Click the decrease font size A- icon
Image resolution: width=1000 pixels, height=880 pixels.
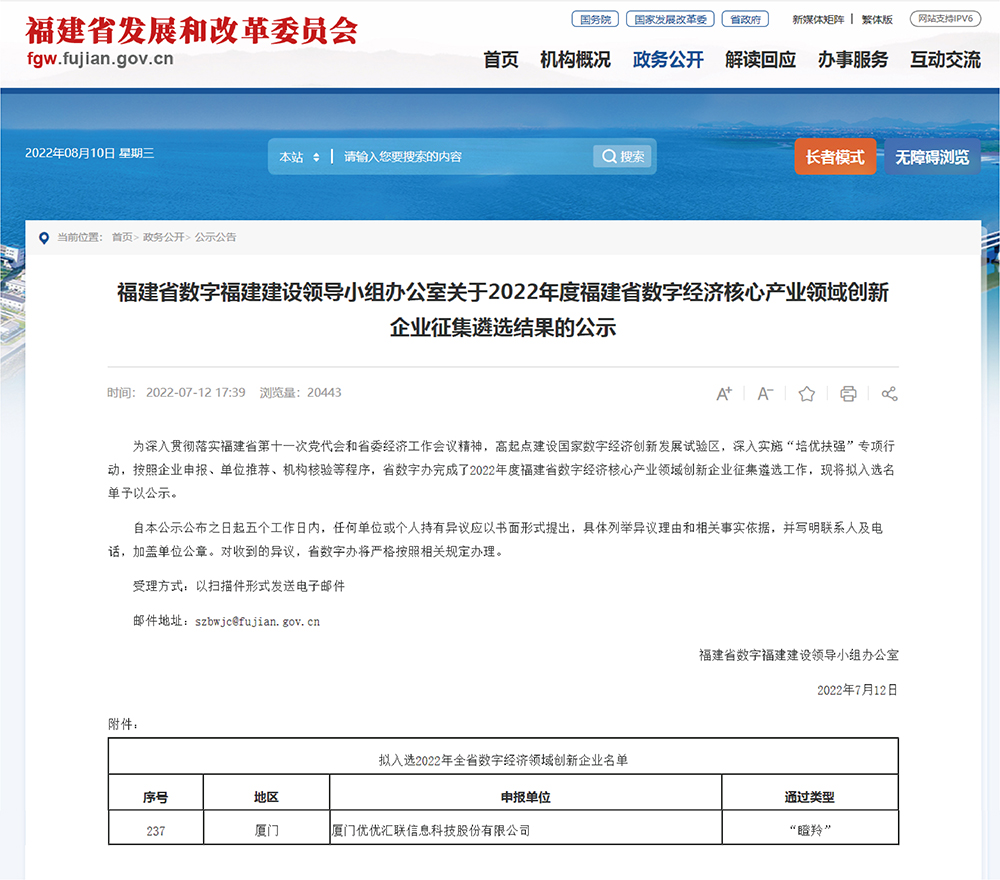click(x=765, y=393)
